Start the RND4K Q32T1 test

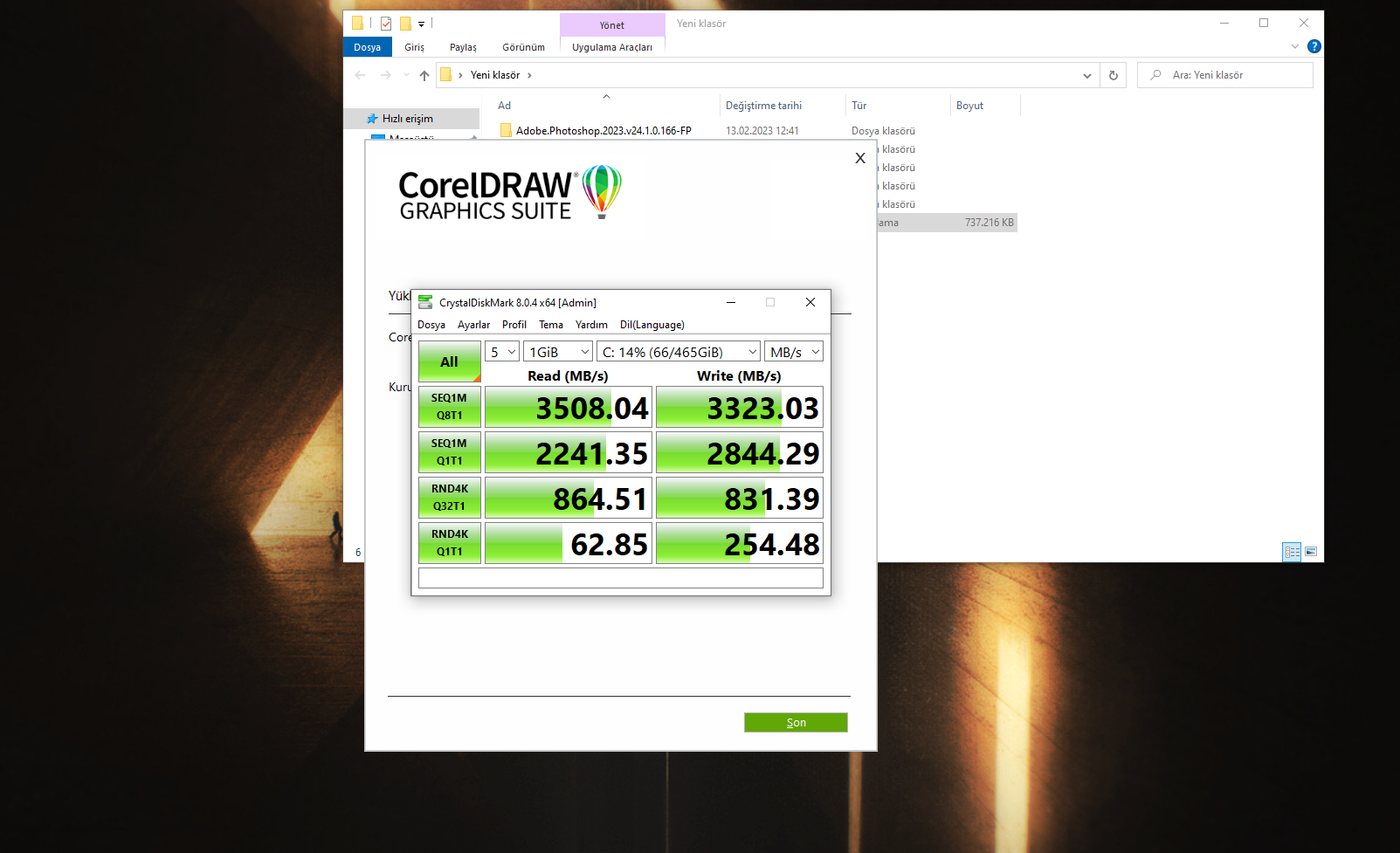coord(450,498)
